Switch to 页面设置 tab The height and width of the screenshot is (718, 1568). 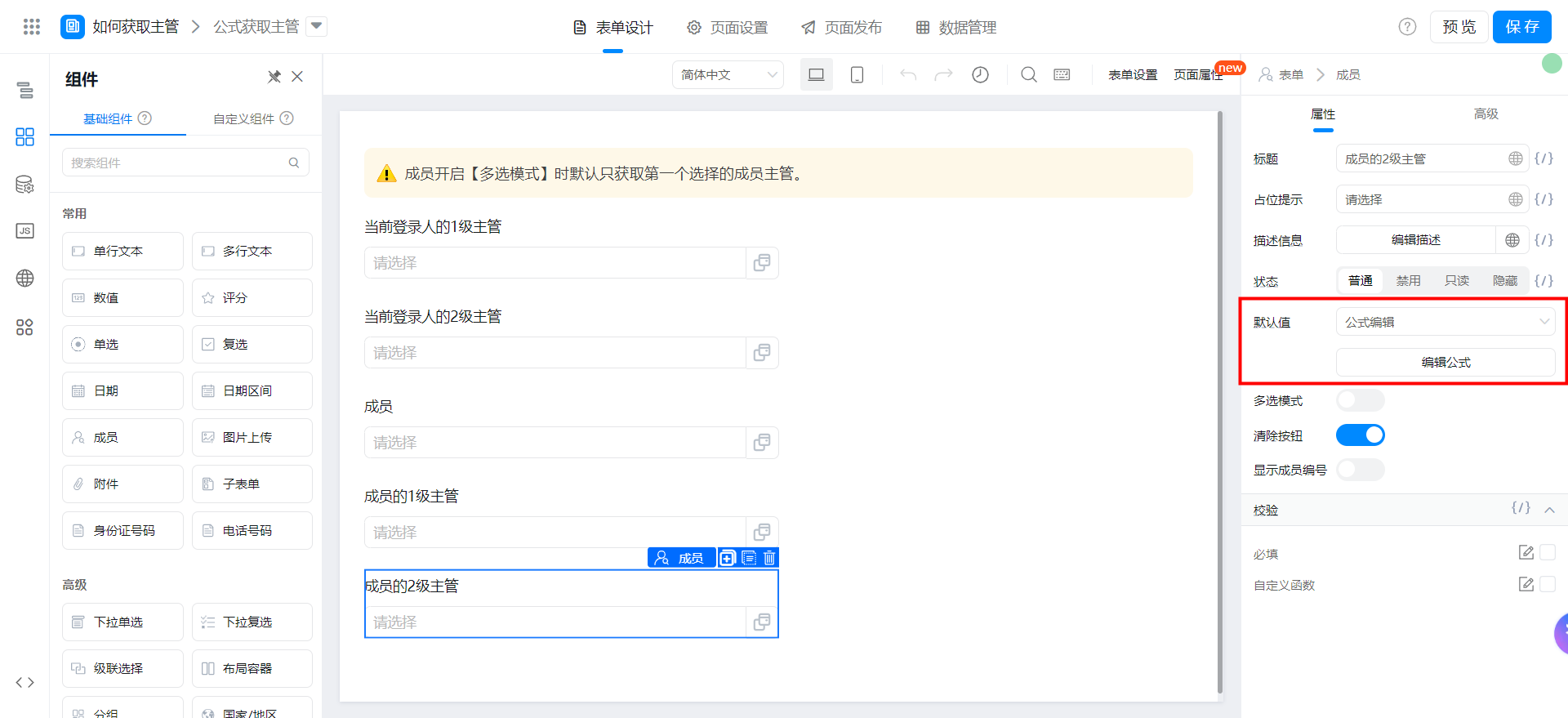728,28
